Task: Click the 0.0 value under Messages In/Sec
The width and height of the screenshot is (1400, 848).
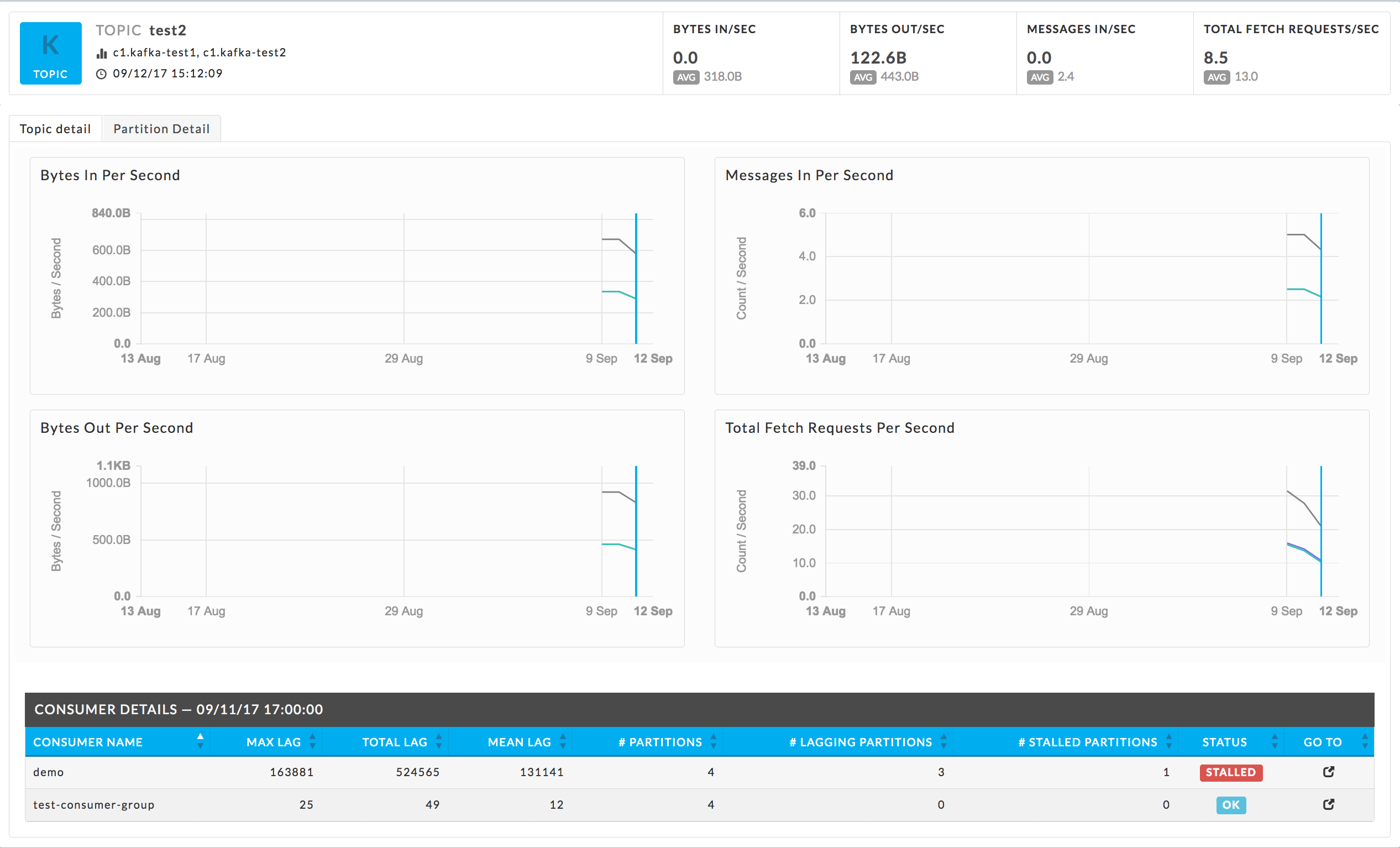Action: 1039,57
